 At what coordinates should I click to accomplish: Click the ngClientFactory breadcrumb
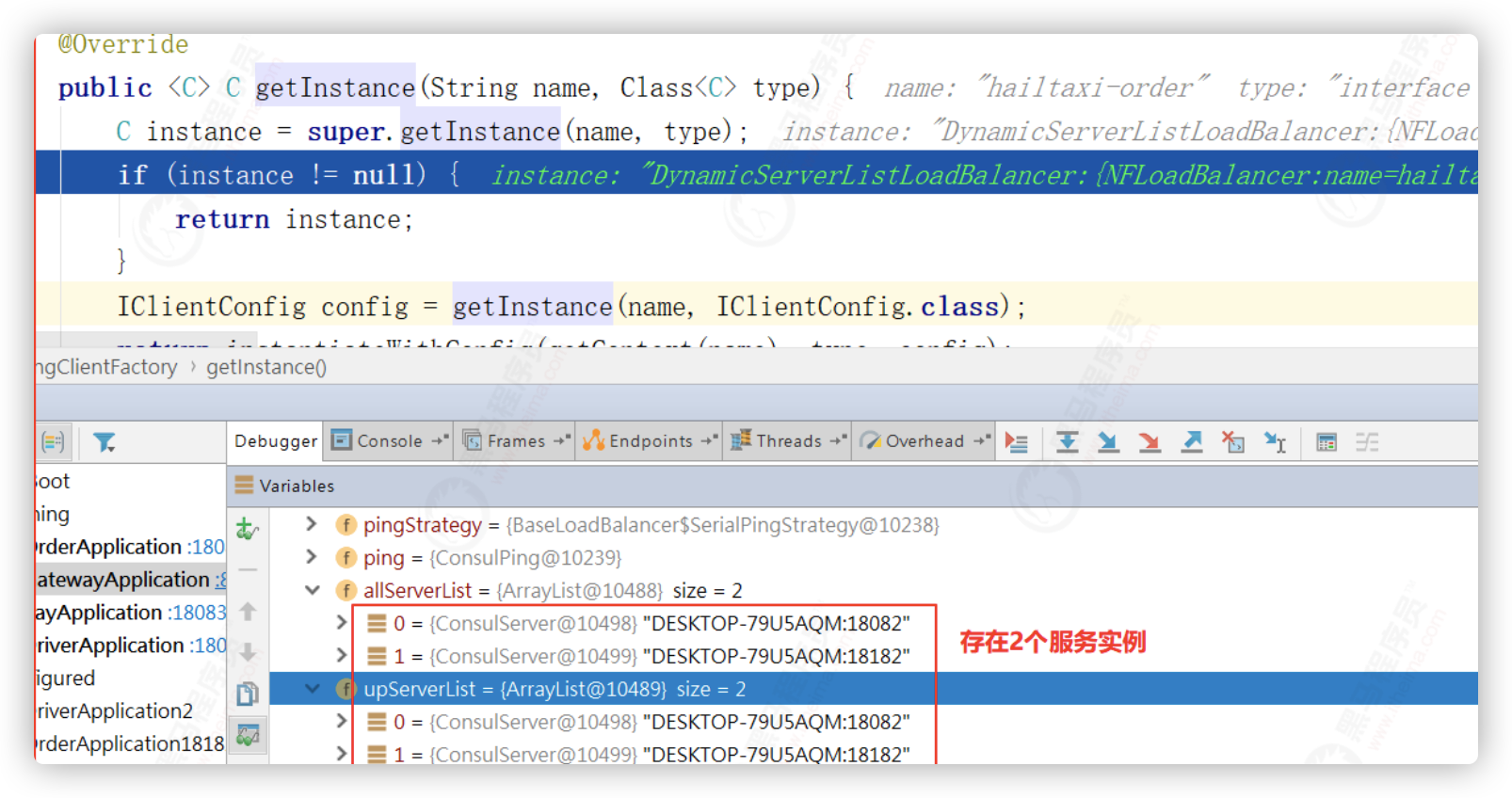(x=106, y=367)
